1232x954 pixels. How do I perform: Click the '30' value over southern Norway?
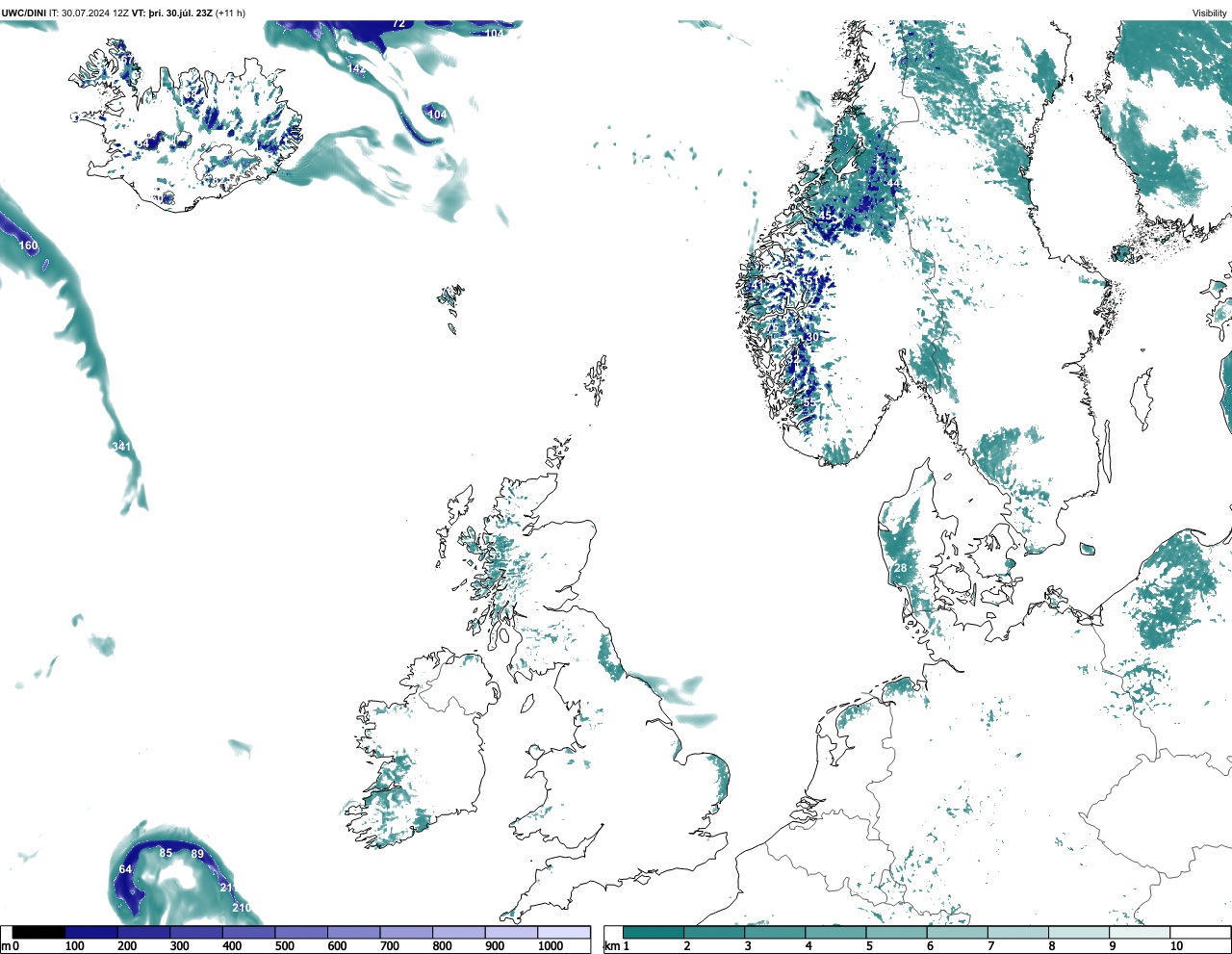(x=812, y=337)
